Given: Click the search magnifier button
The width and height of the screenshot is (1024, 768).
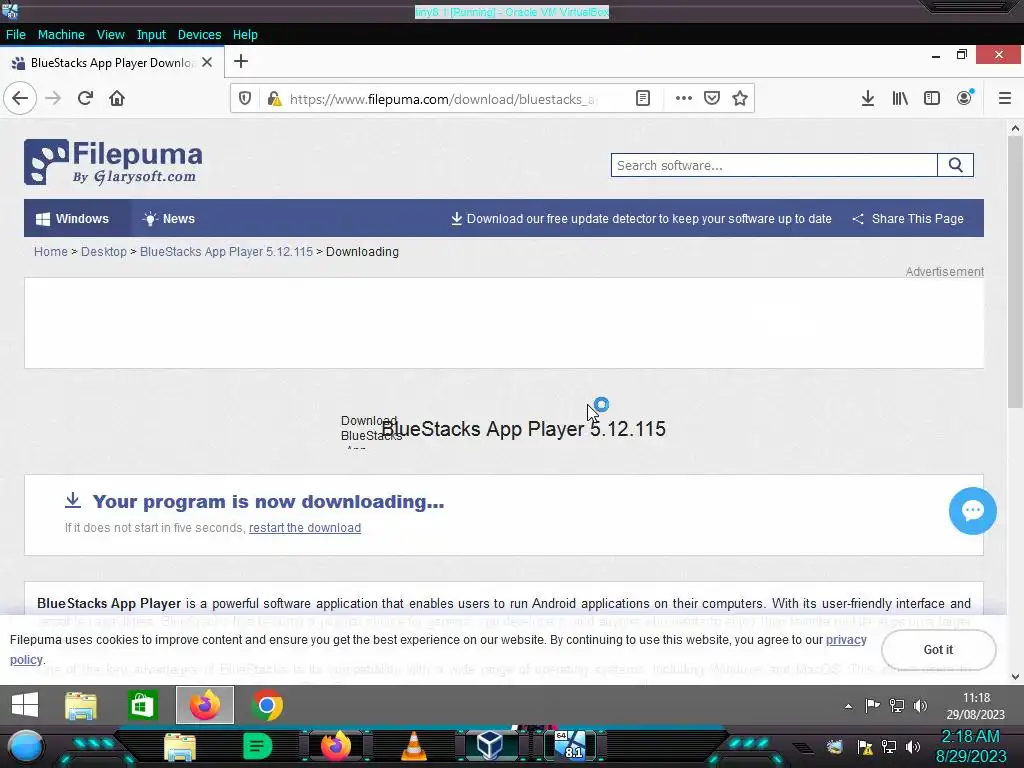Looking at the screenshot, I should (x=955, y=165).
